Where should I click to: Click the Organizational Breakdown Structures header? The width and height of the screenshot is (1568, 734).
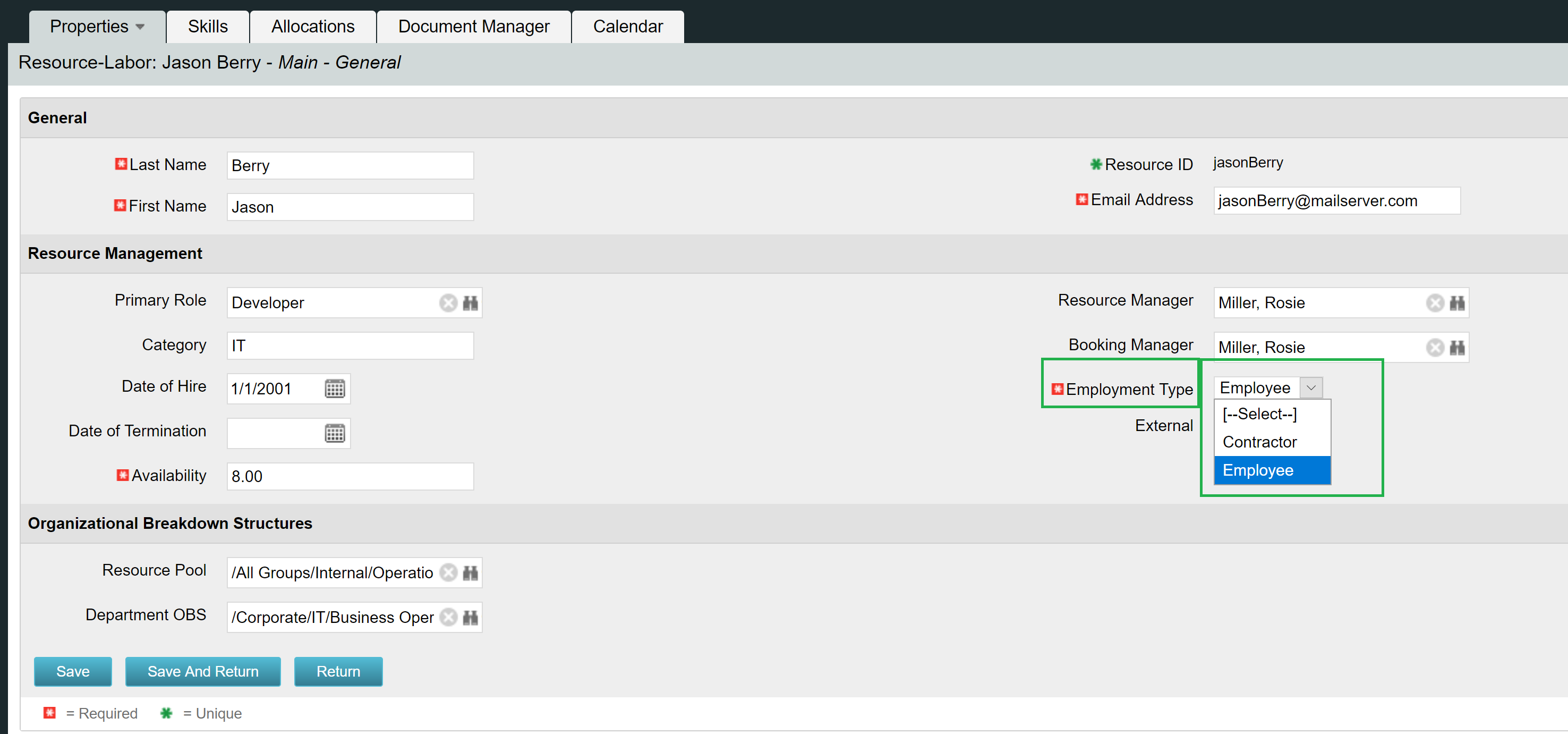click(170, 523)
